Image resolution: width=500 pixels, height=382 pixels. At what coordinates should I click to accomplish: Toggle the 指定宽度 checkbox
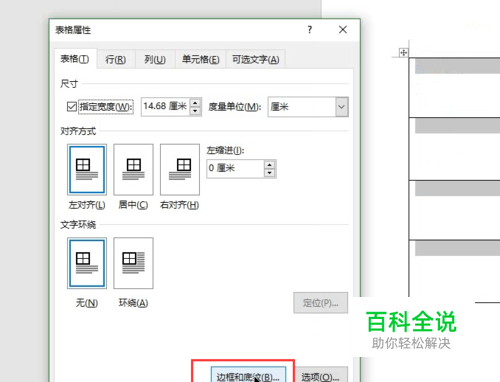click(x=72, y=107)
